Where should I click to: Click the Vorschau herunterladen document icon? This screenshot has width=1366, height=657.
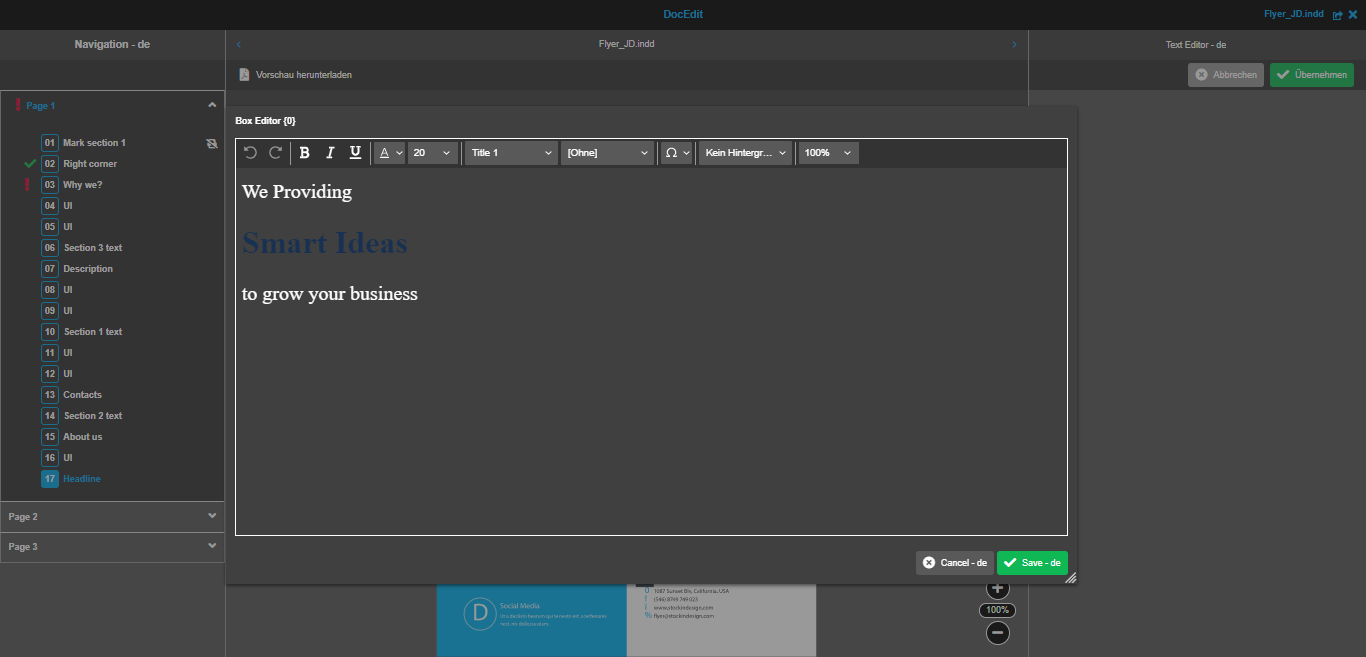point(243,73)
